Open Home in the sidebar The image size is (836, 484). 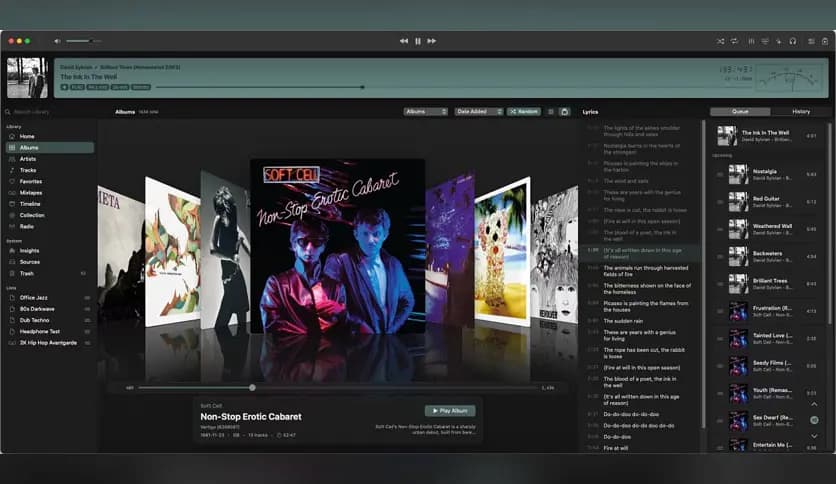click(50, 136)
